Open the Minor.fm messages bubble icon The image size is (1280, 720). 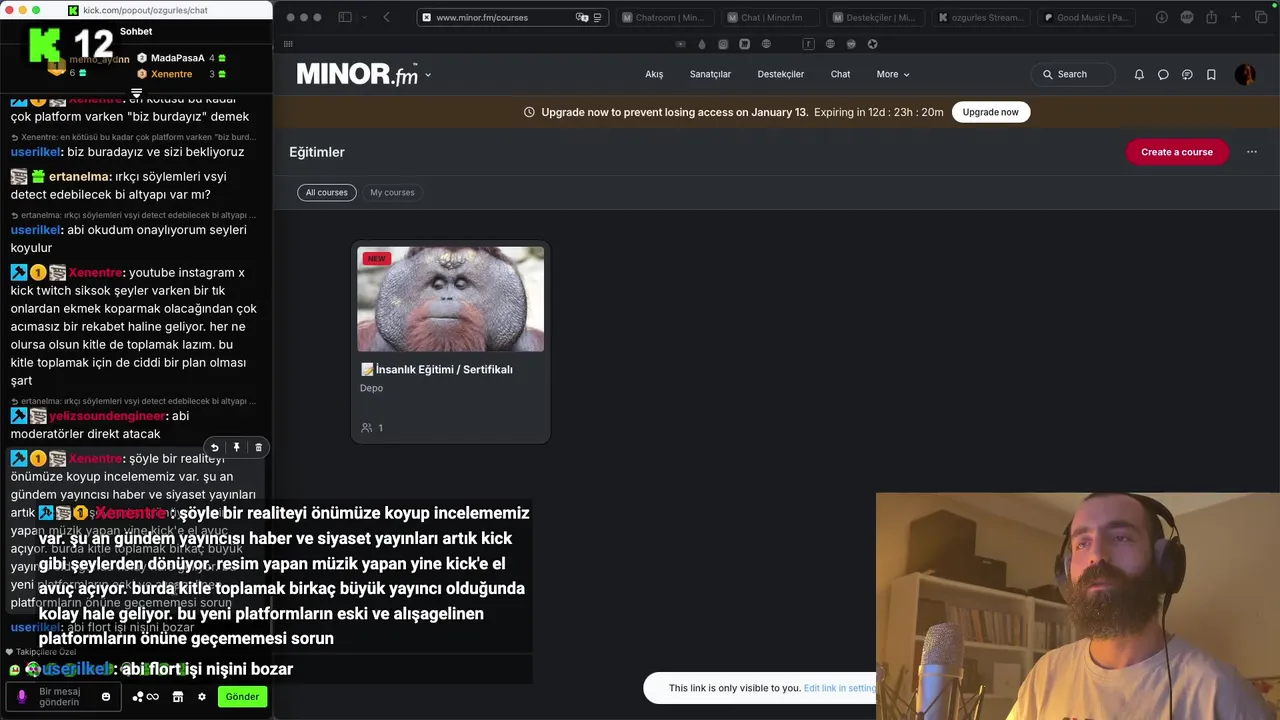click(x=1163, y=74)
